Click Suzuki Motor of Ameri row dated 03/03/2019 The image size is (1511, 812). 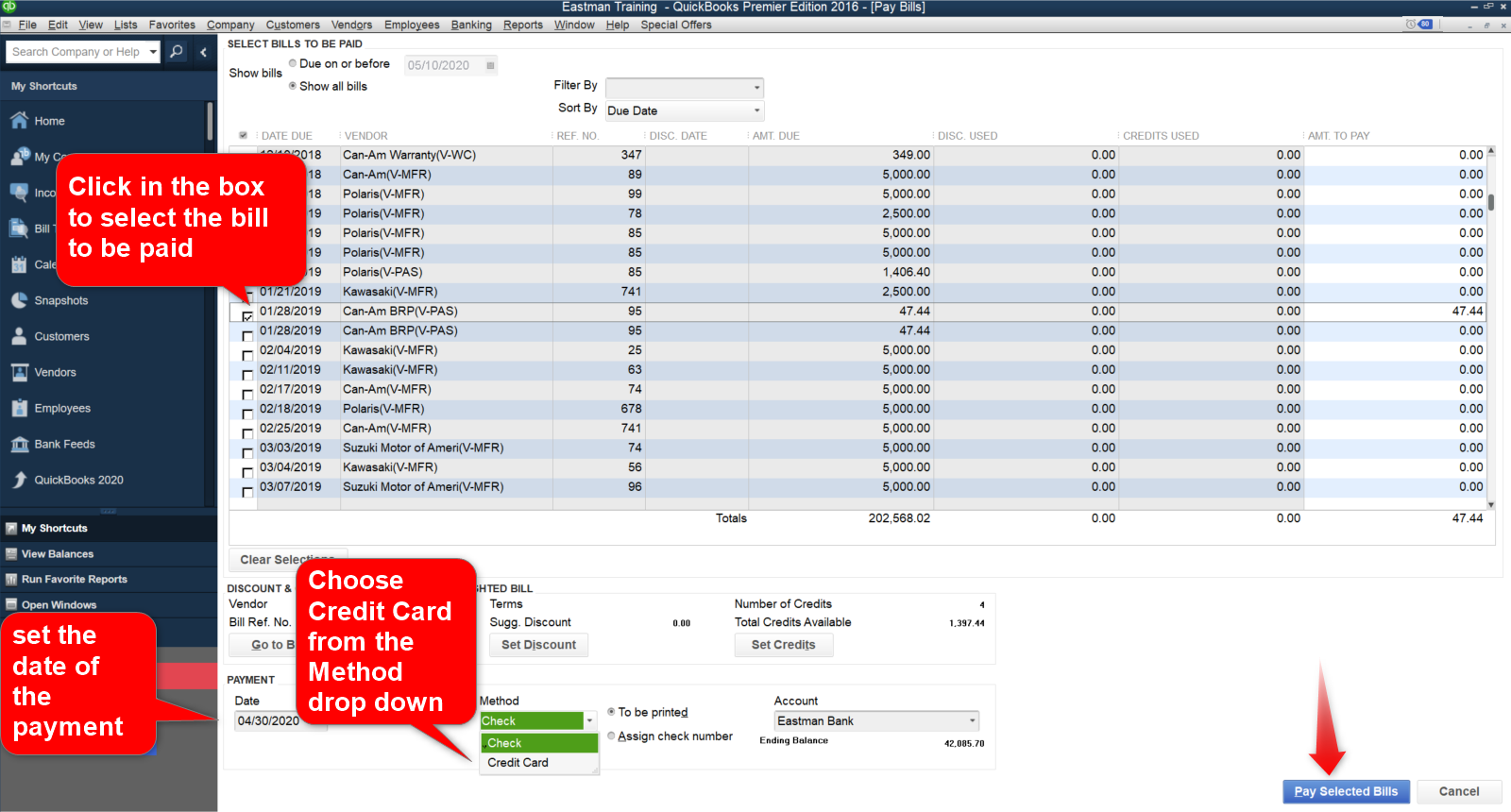(857, 448)
